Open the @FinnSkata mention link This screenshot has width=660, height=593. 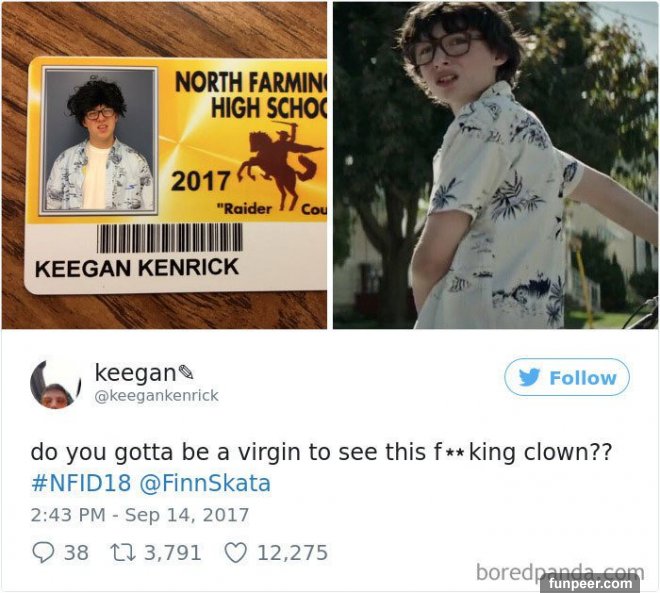tap(205, 483)
